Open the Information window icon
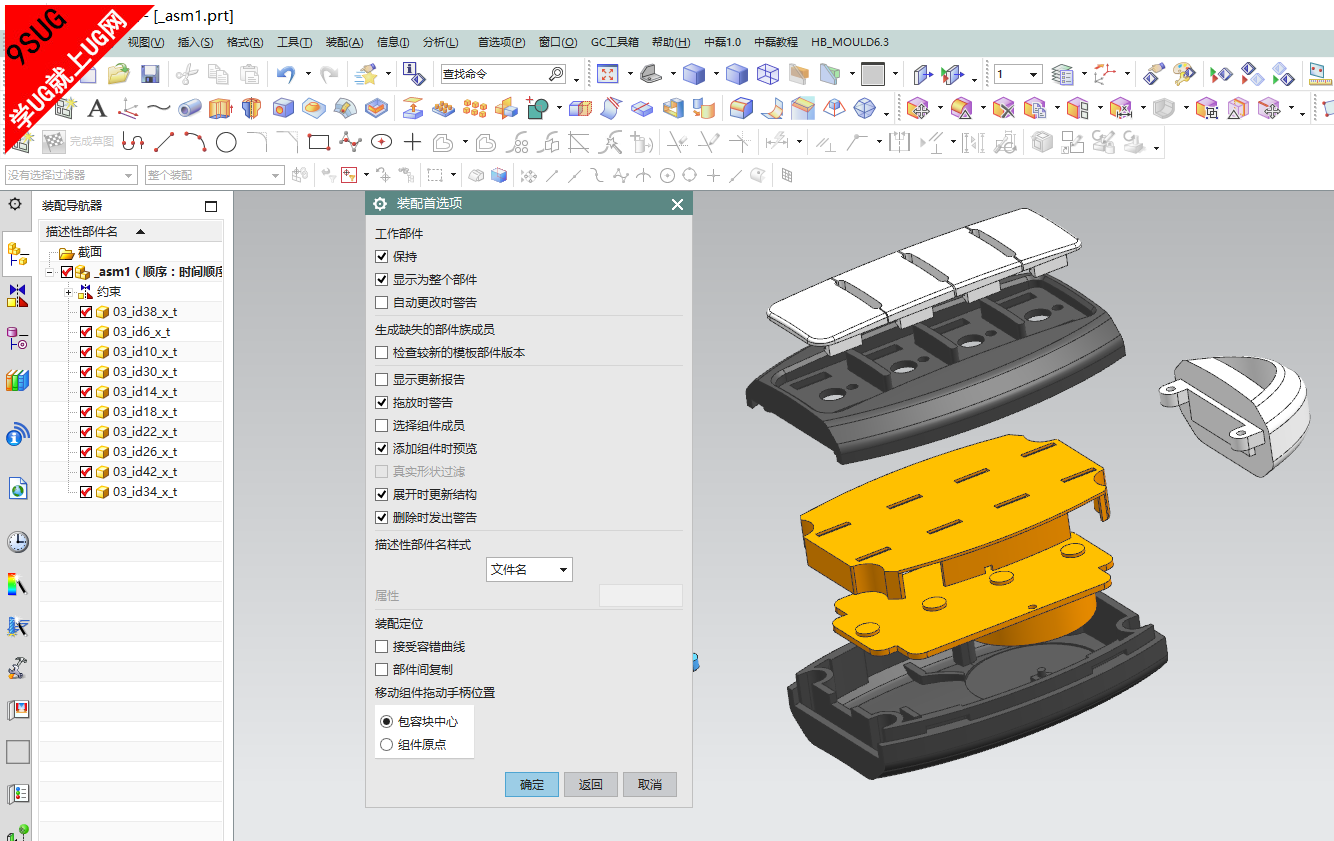The width and height of the screenshot is (1334, 841). point(412,73)
